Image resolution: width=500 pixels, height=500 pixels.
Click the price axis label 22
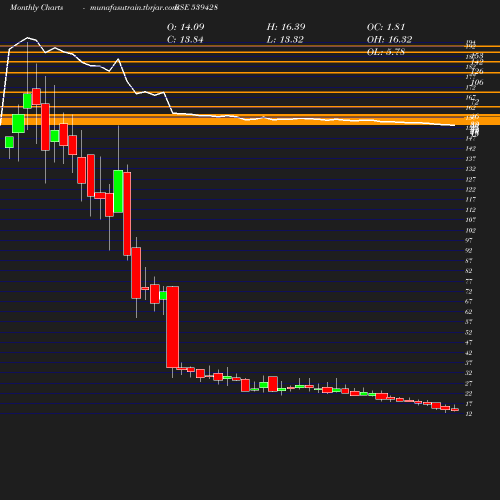[x=469, y=394]
